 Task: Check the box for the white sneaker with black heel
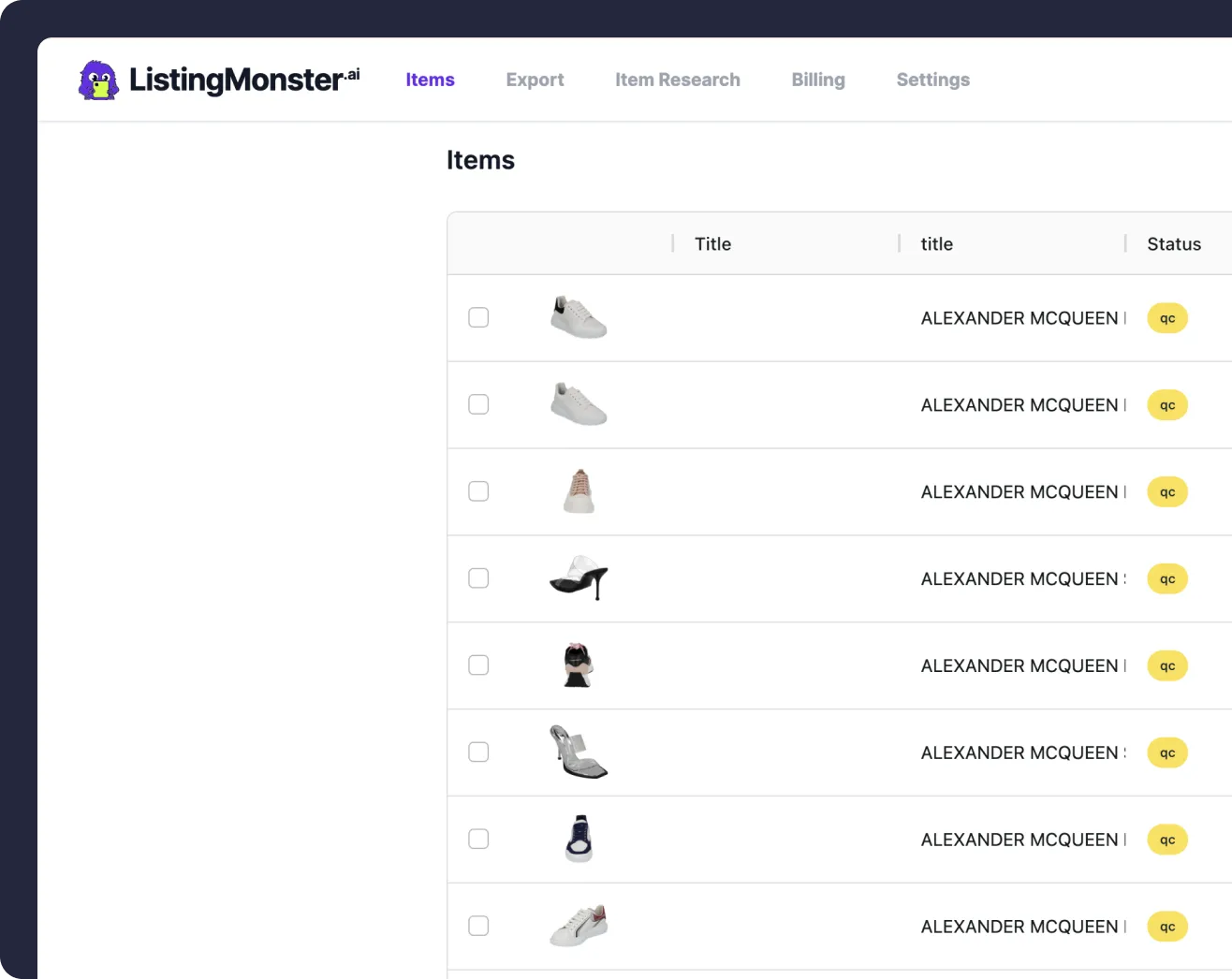pyautogui.click(x=478, y=317)
